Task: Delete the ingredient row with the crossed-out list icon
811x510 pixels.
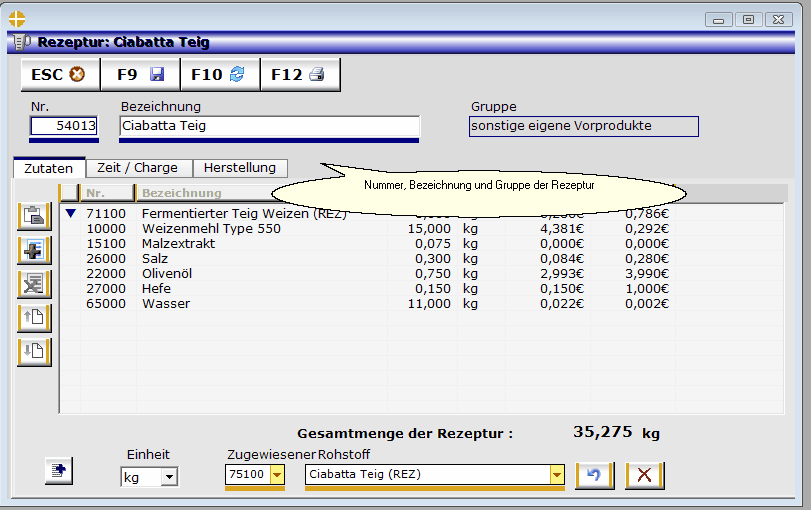Action: [x=34, y=284]
